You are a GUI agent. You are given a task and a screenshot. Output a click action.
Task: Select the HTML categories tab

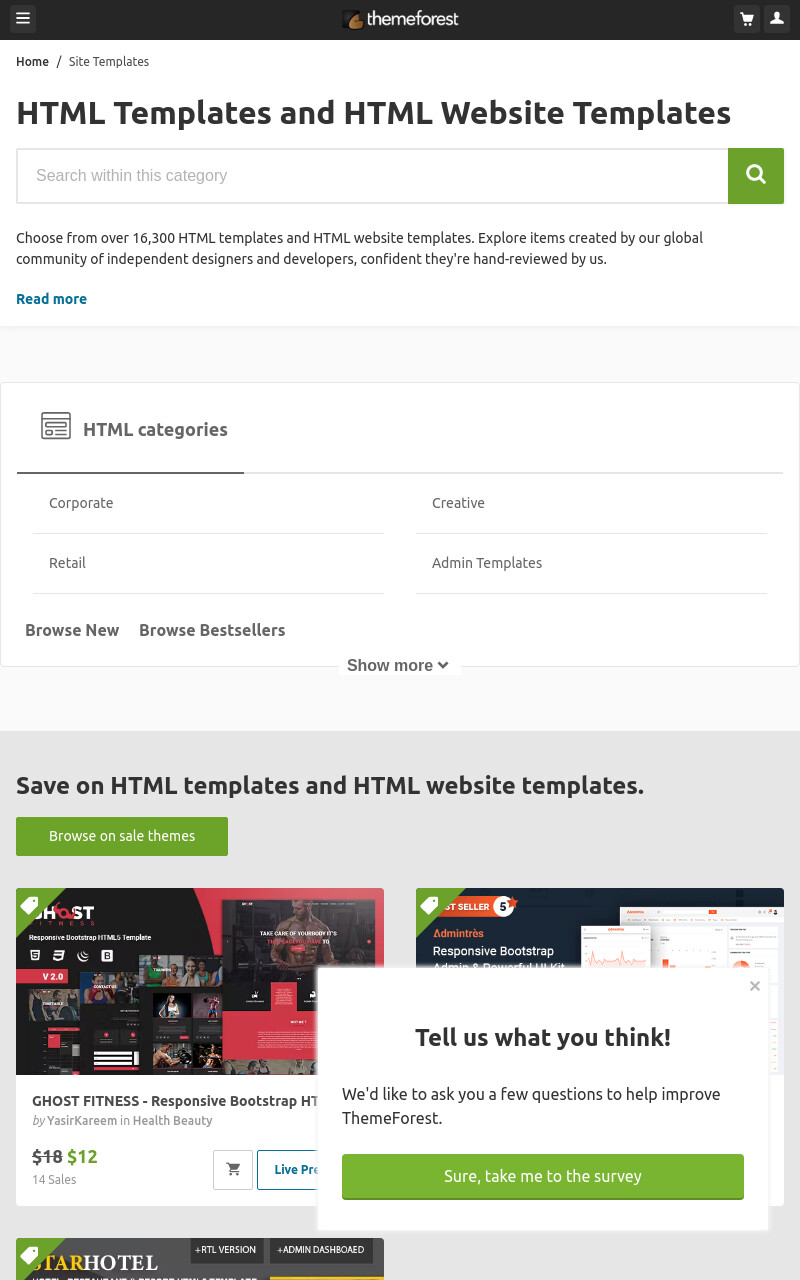tap(130, 429)
